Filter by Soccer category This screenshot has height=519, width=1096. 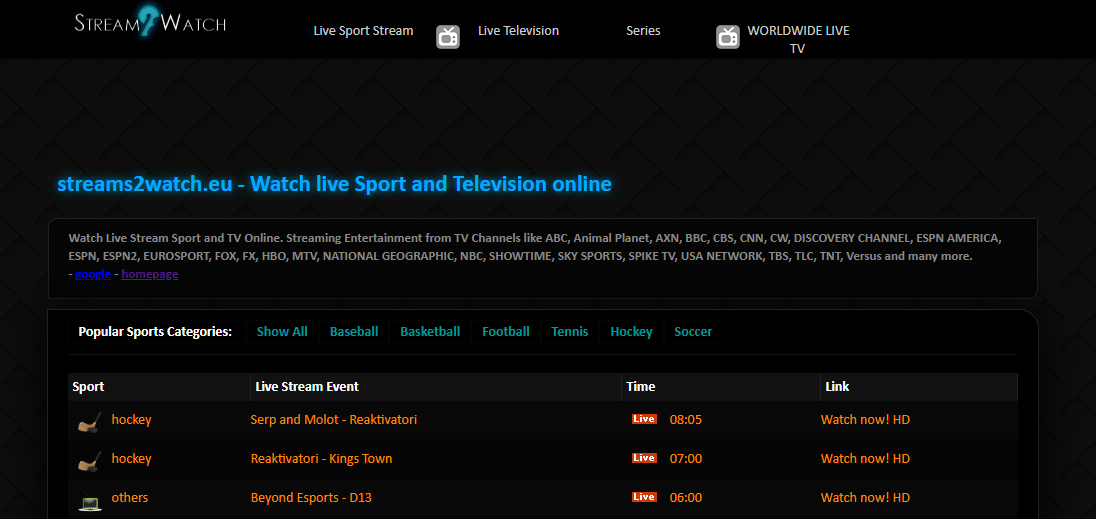click(x=693, y=332)
